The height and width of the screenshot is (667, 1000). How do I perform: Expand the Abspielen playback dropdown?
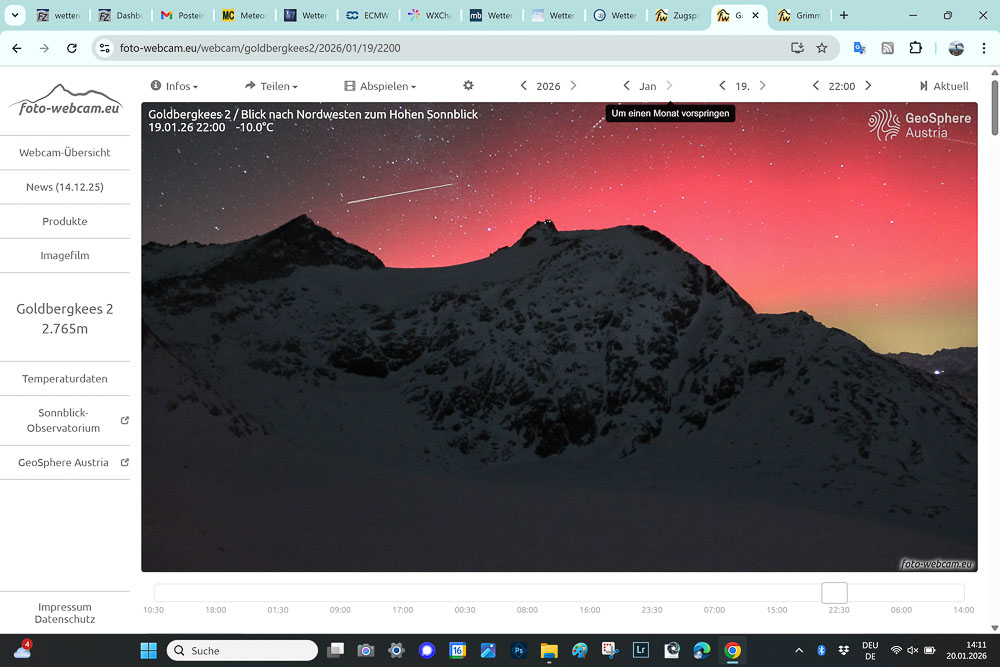(x=380, y=86)
